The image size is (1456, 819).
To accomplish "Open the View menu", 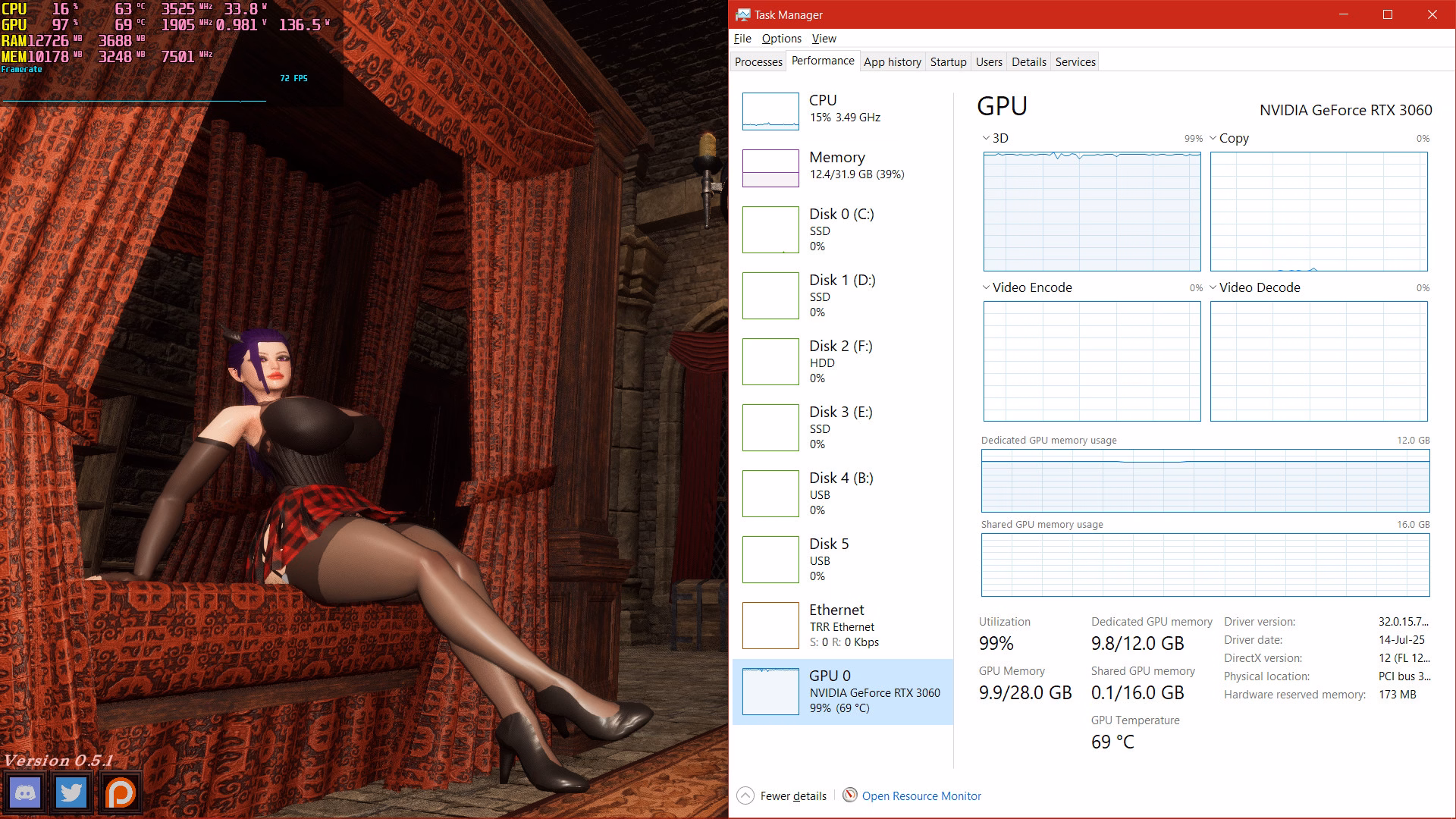I will pos(824,39).
